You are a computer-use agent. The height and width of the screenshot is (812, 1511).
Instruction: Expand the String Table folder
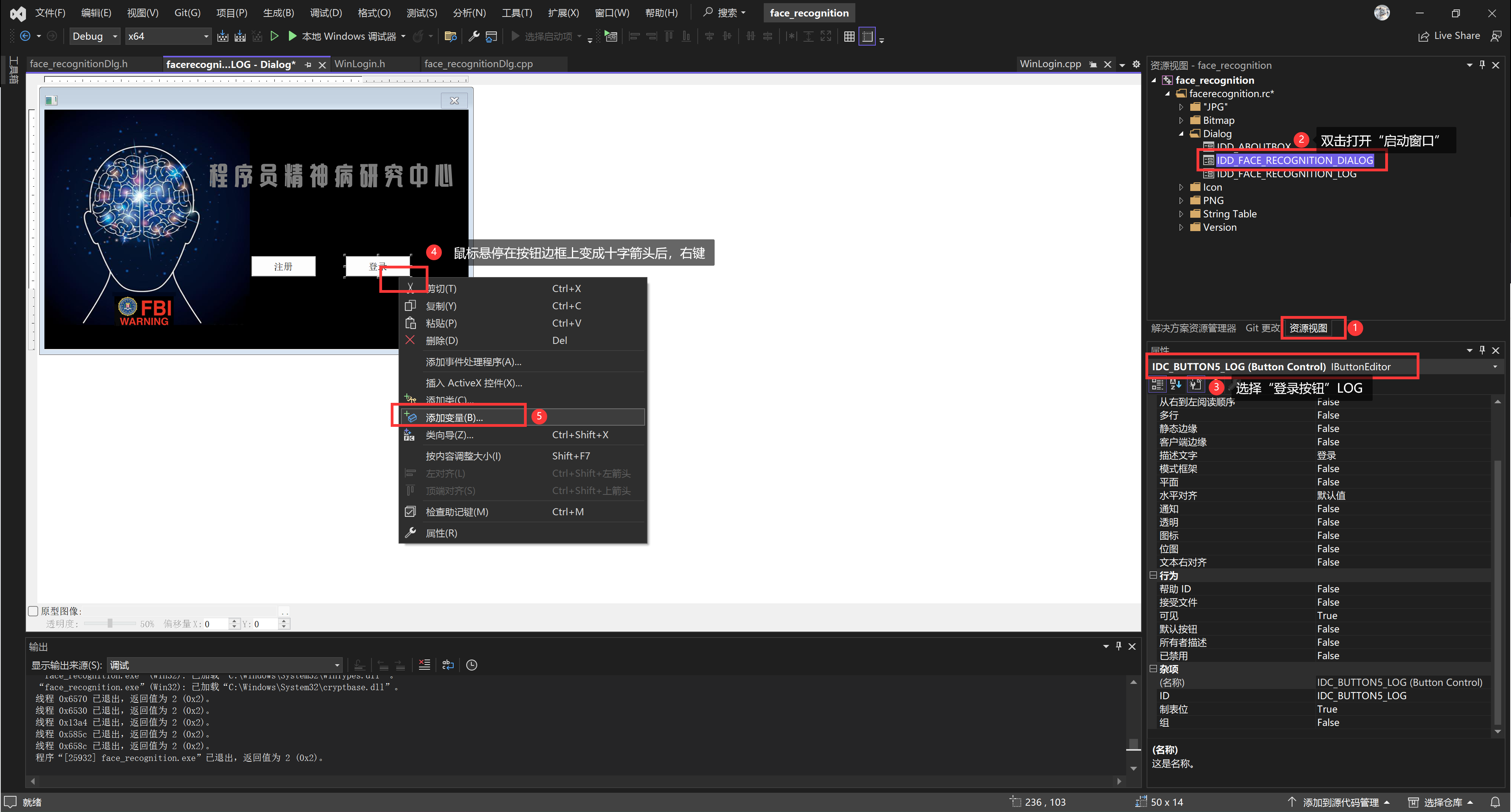(1181, 214)
